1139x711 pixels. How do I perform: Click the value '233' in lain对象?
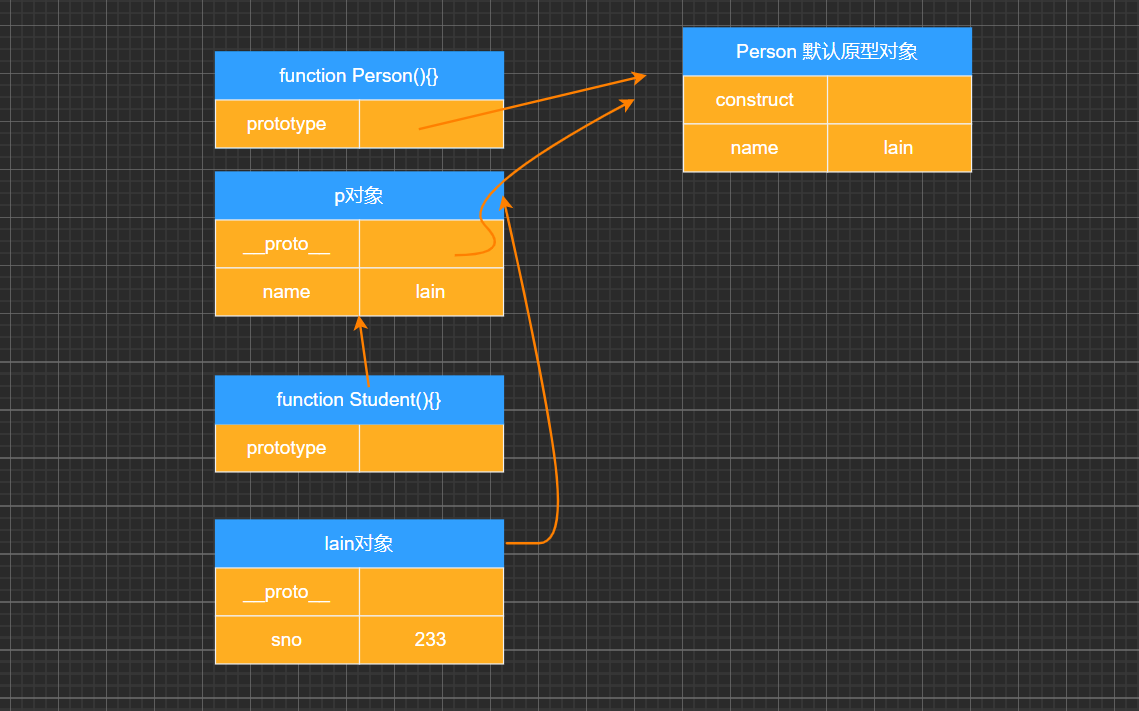[x=431, y=639]
